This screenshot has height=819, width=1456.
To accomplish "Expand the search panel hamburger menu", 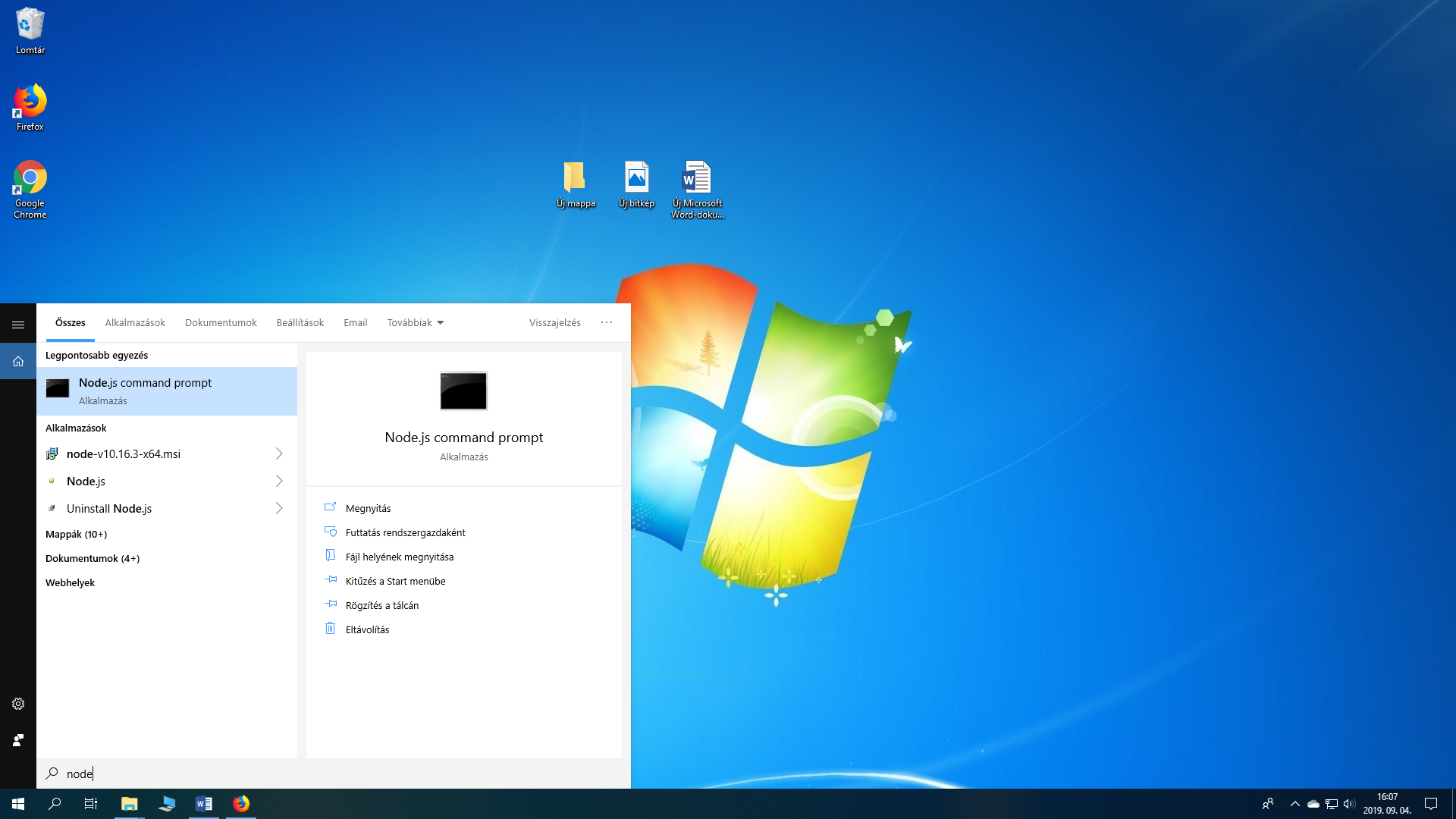I will 18,325.
